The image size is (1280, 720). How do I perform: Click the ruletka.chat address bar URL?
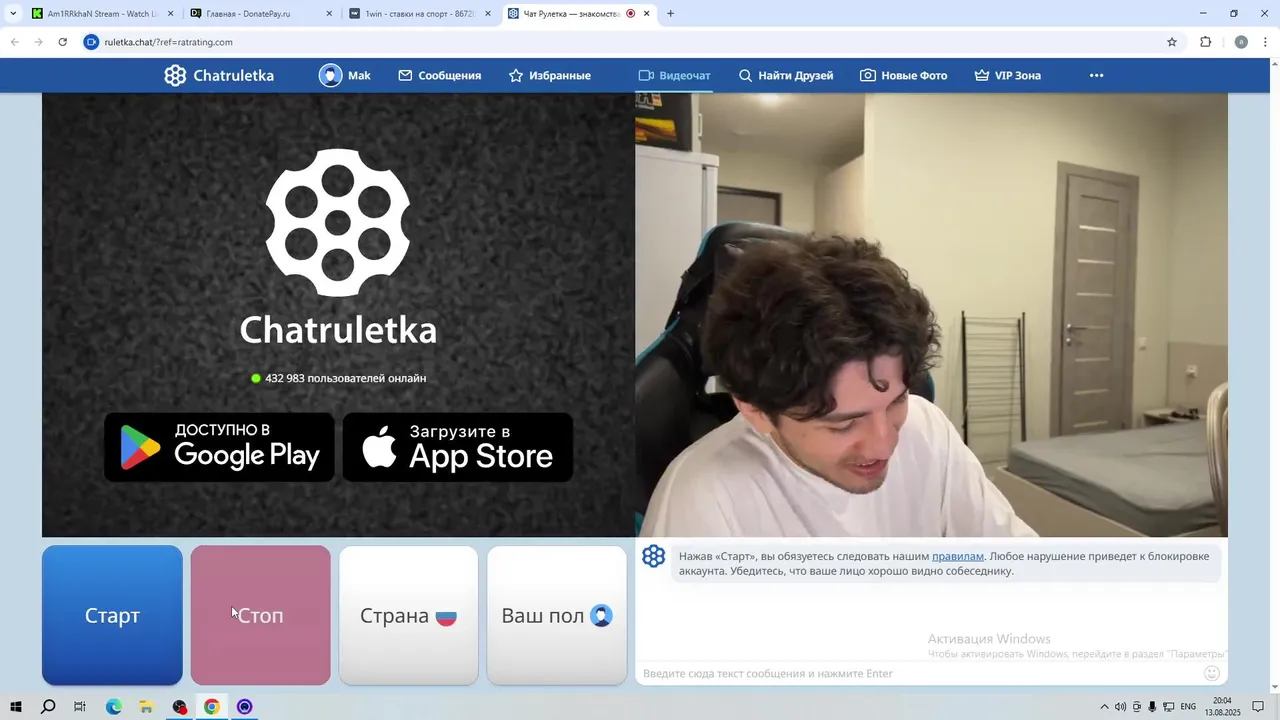coord(168,42)
